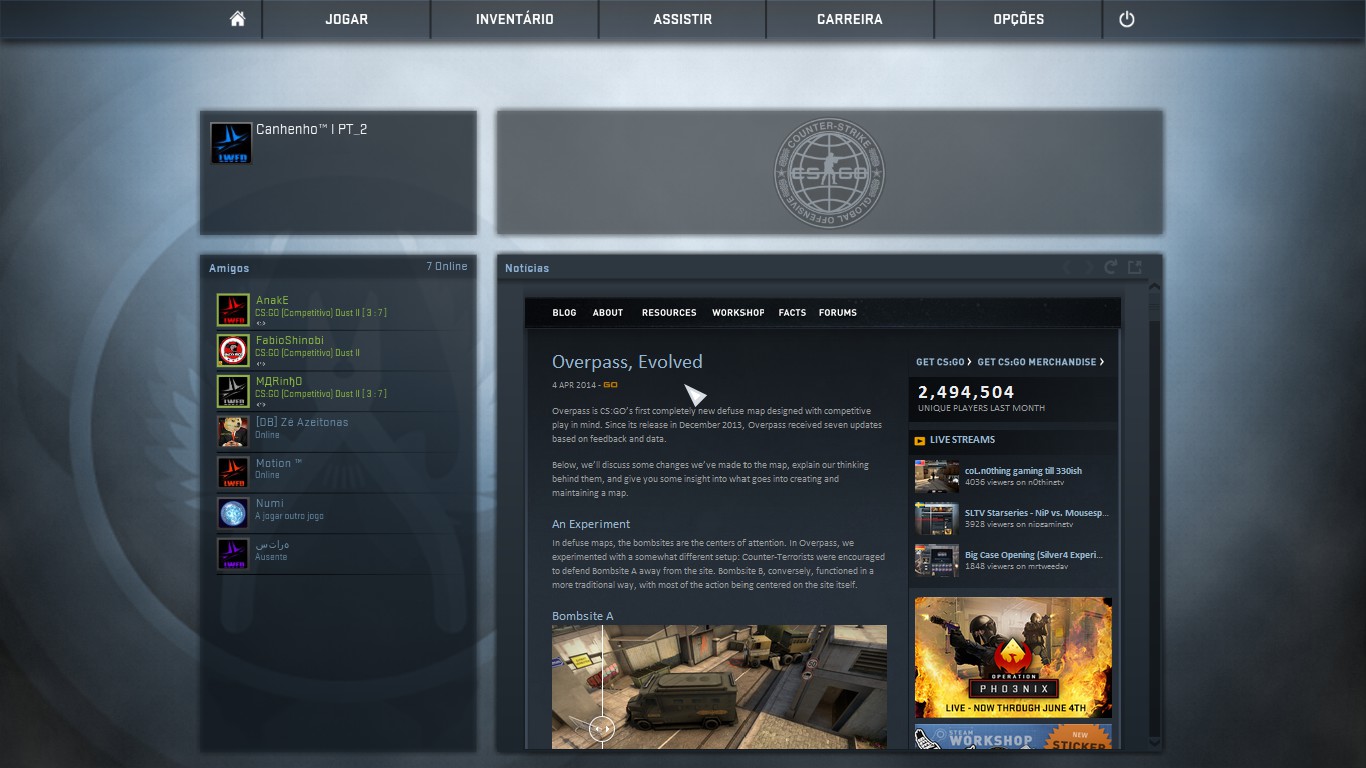This screenshot has width=1366, height=768.
Task: Open the FACTS tab in news page
Action: tap(792, 313)
